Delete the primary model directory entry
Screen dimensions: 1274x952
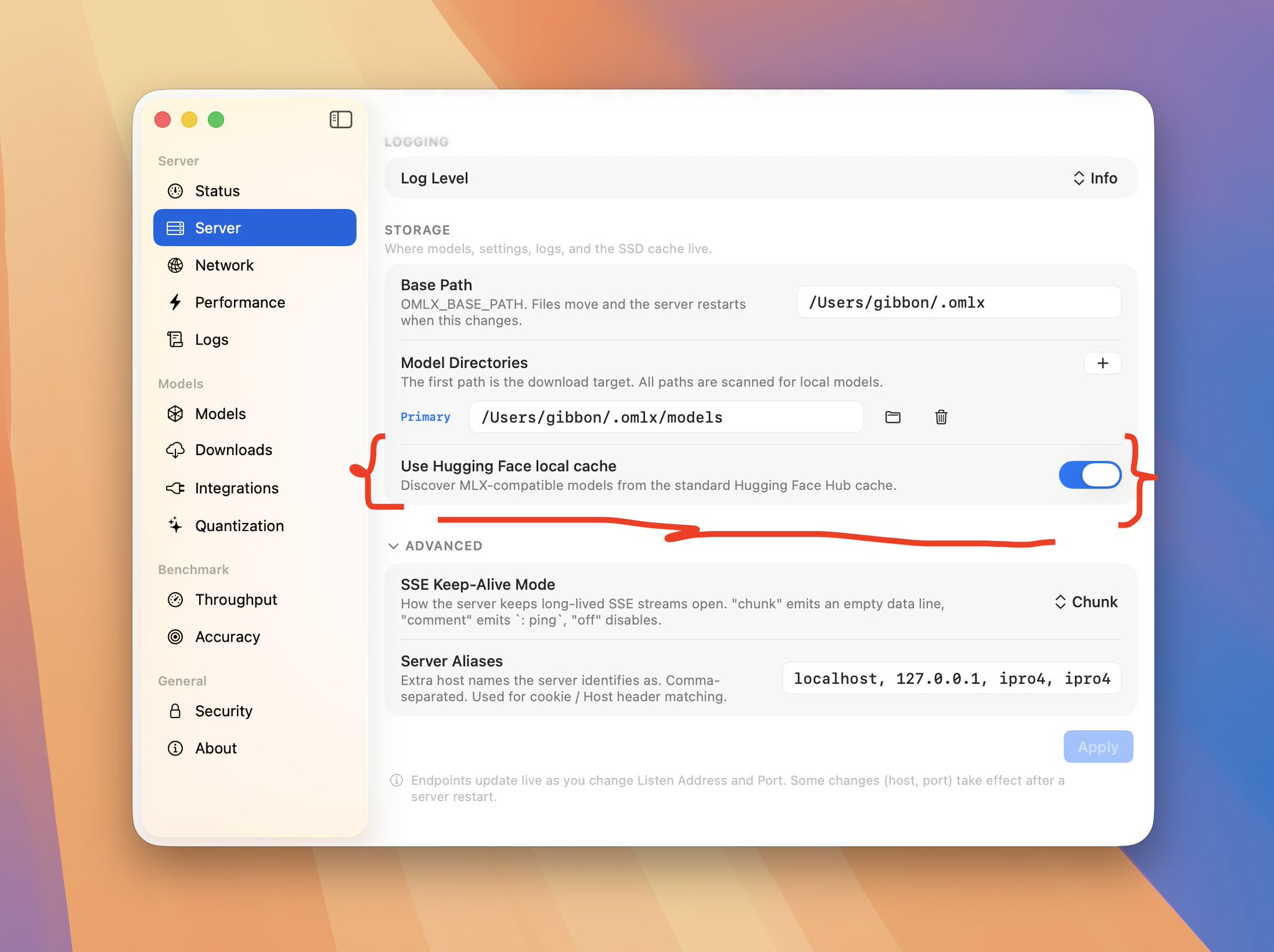coord(941,417)
